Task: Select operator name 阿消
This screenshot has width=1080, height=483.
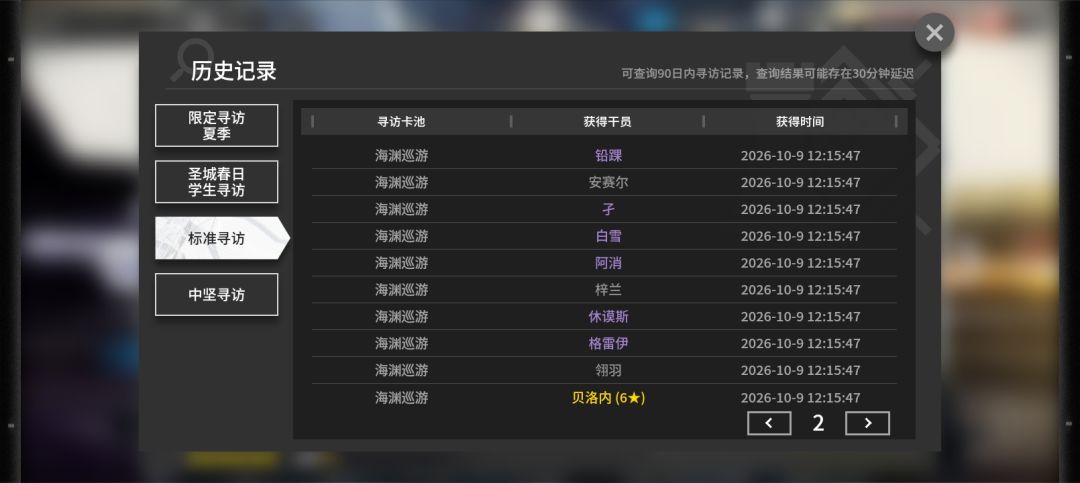Action: point(608,263)
